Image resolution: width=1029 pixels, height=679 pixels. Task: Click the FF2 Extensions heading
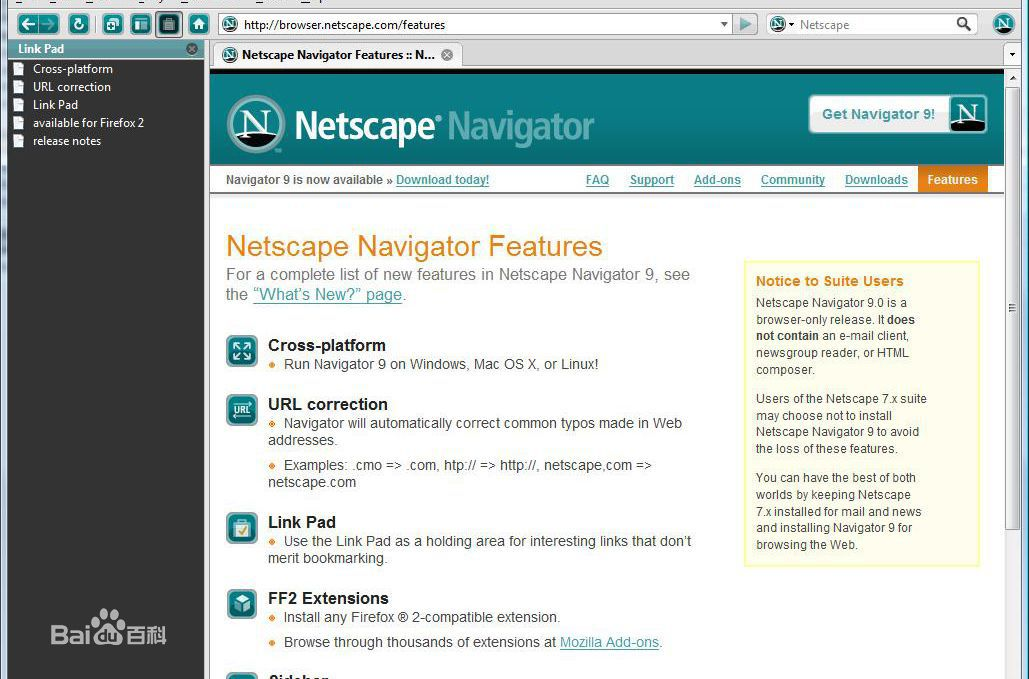pos(328,598)
